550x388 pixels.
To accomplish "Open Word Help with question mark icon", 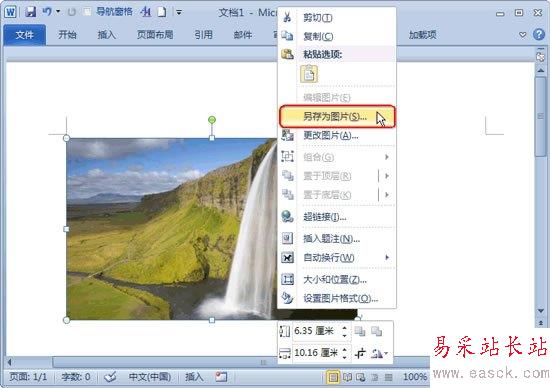I will pos(539,34).
